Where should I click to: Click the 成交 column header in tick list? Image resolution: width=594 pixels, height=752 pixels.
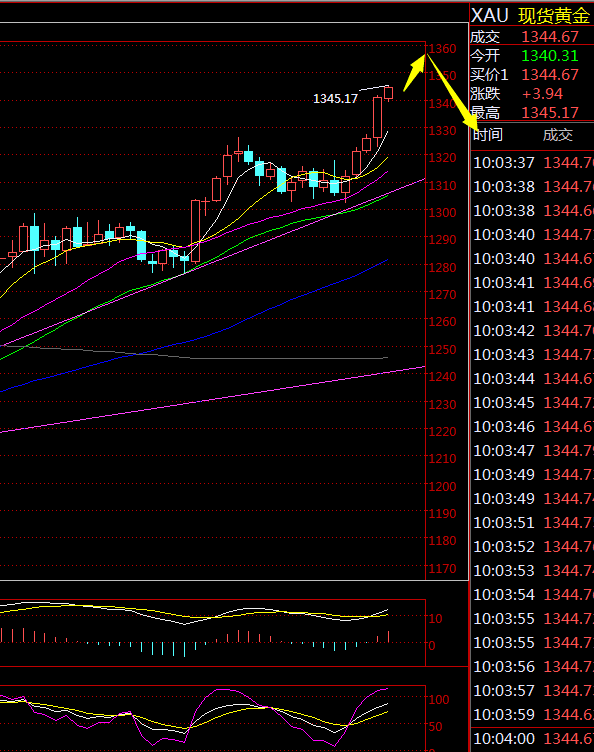point(558,135)
